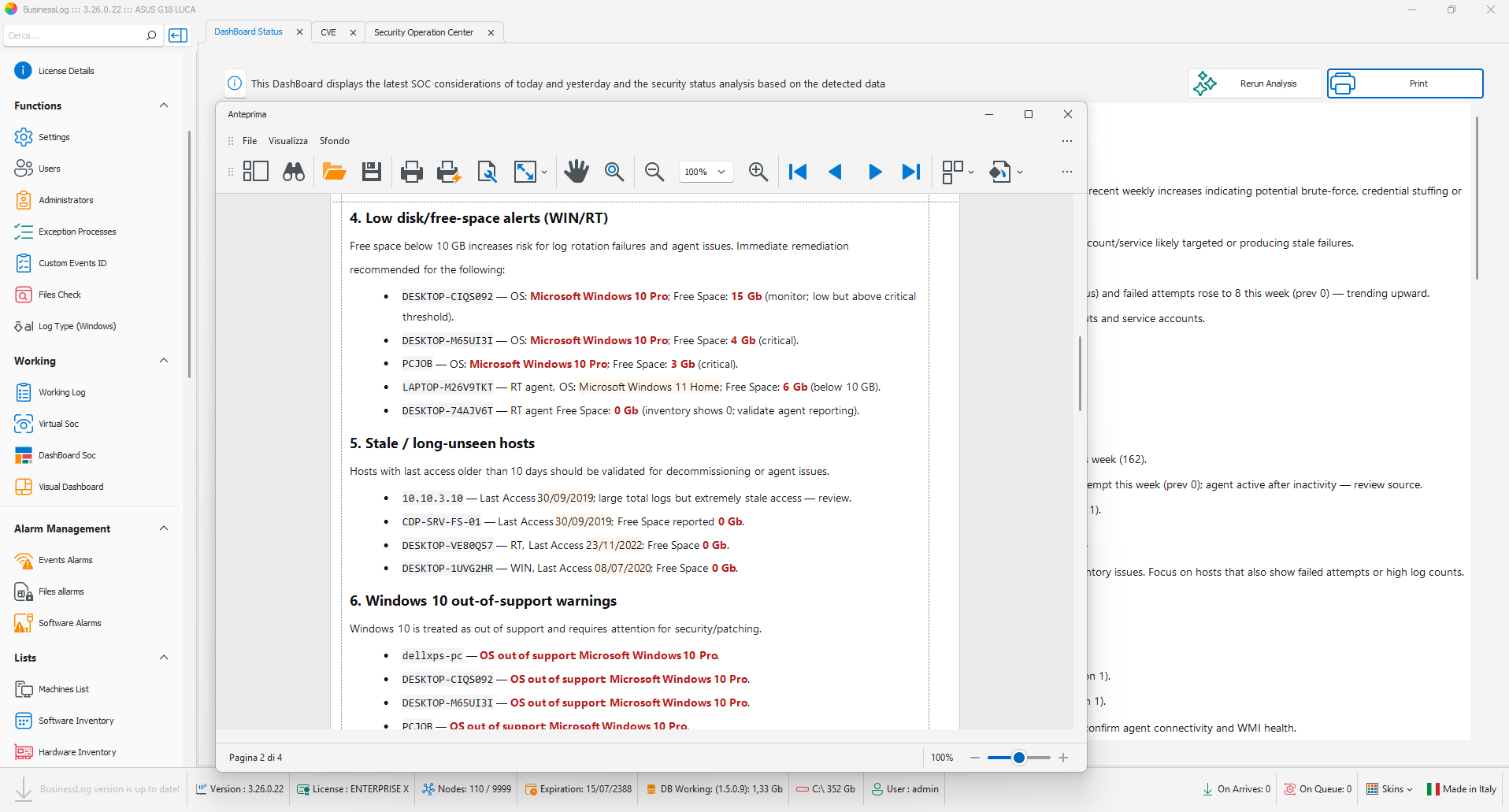Collapse the Alarm Management section
The image size is (1509, 812).
(164, 528)
